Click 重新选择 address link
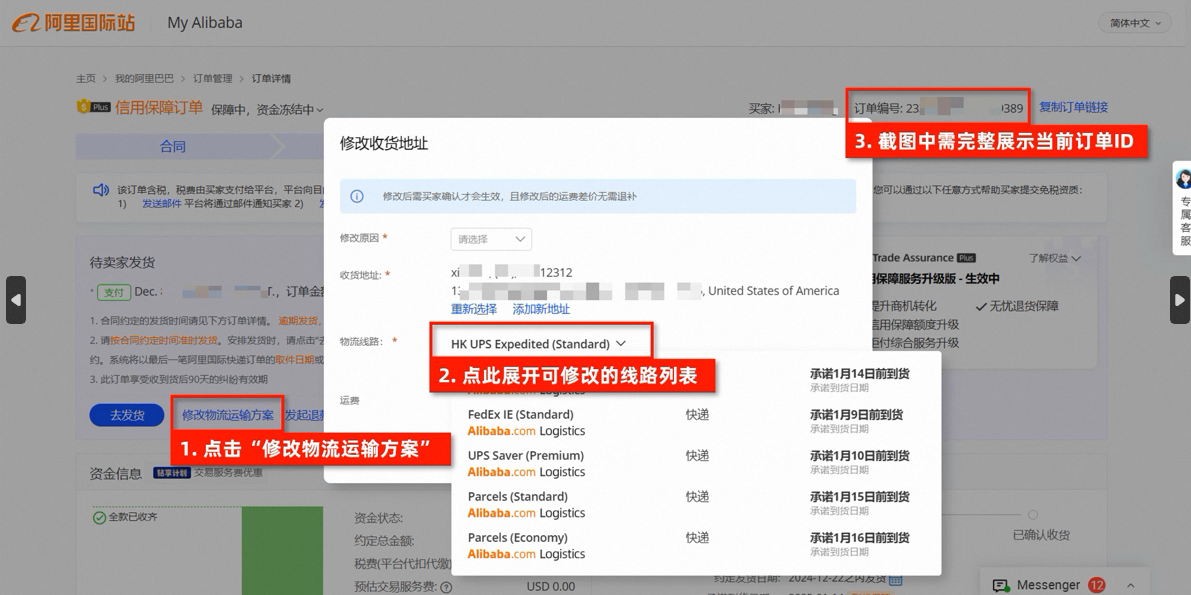This screenshot has height=595, width=1191. coord(474,309)
